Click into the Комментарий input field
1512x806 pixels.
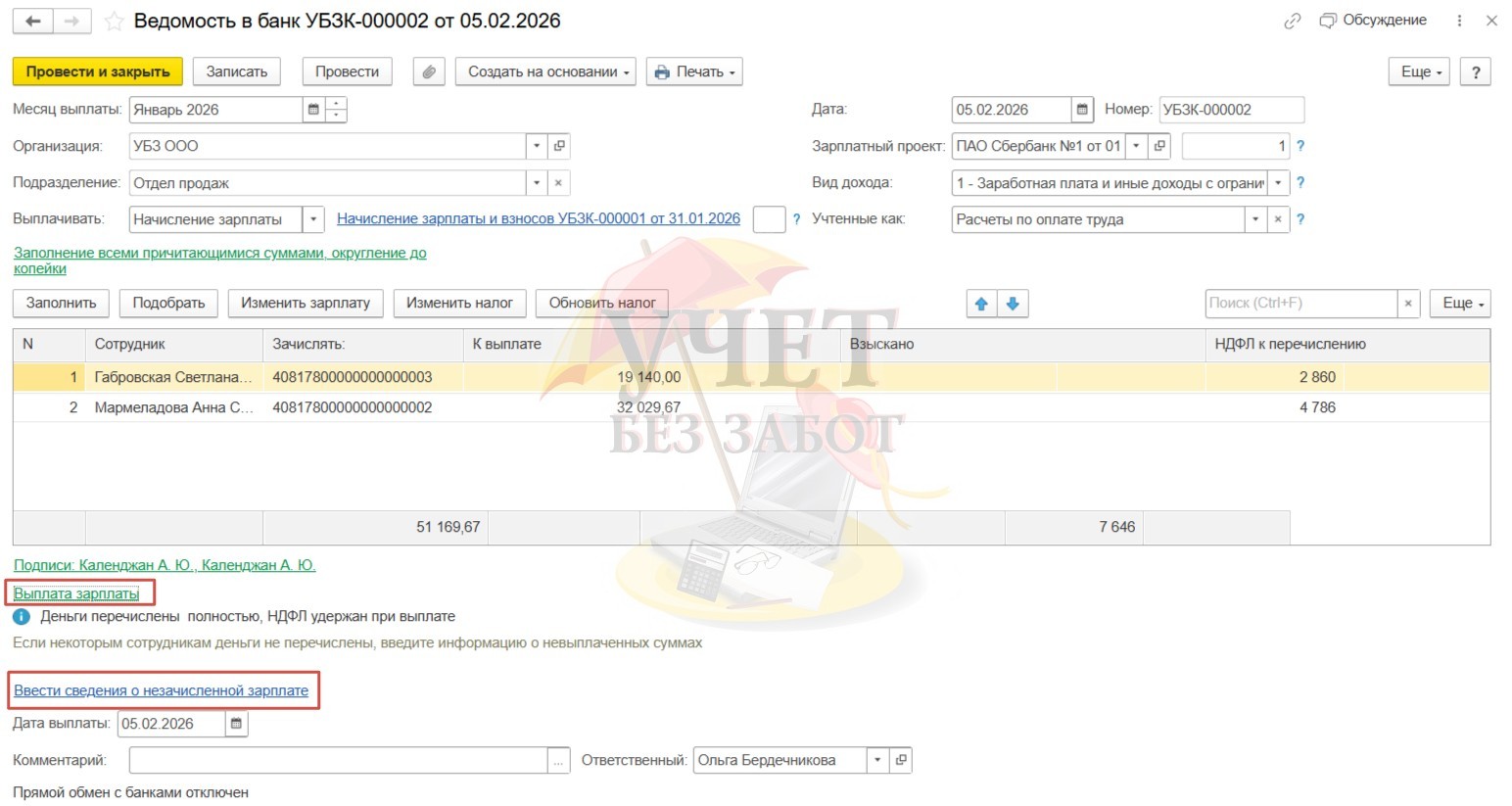pyautogui.click(x=338, y=761)
